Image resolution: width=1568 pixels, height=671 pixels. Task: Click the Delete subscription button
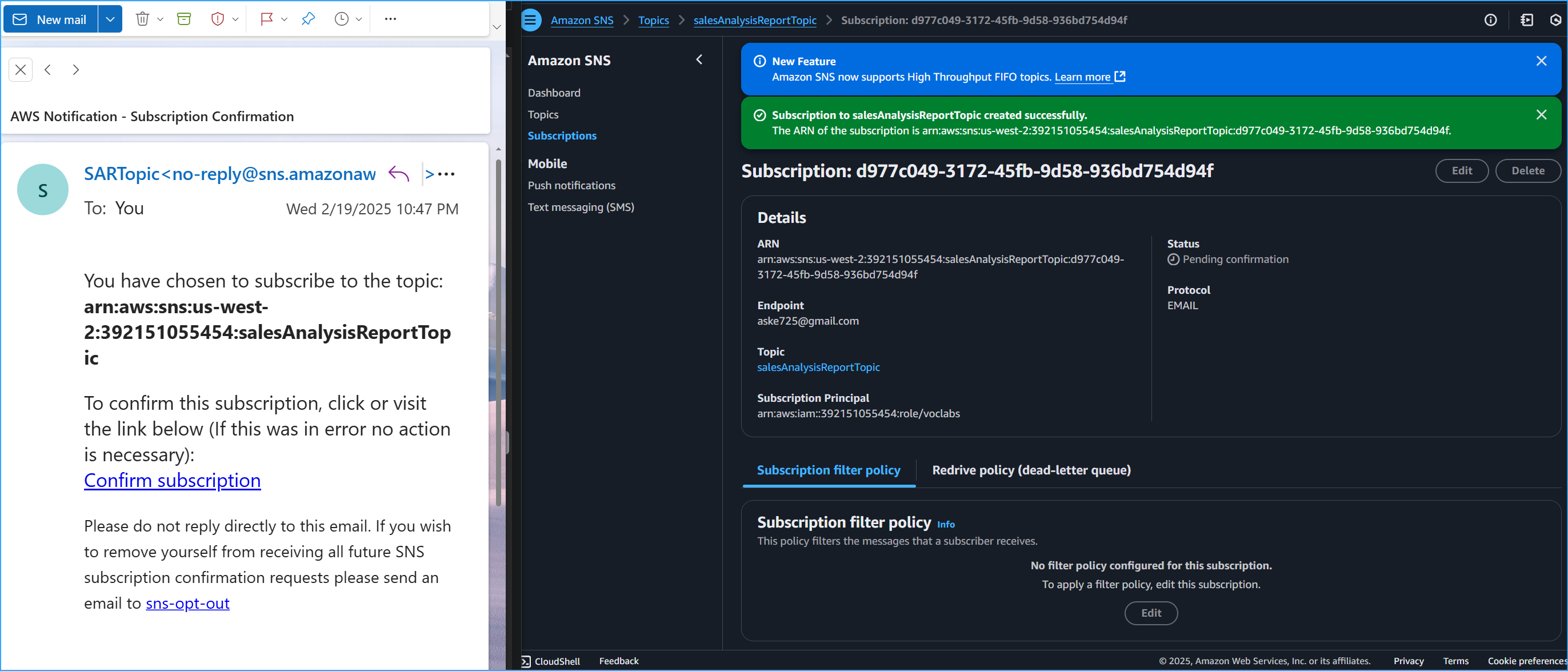(1527, 170)
